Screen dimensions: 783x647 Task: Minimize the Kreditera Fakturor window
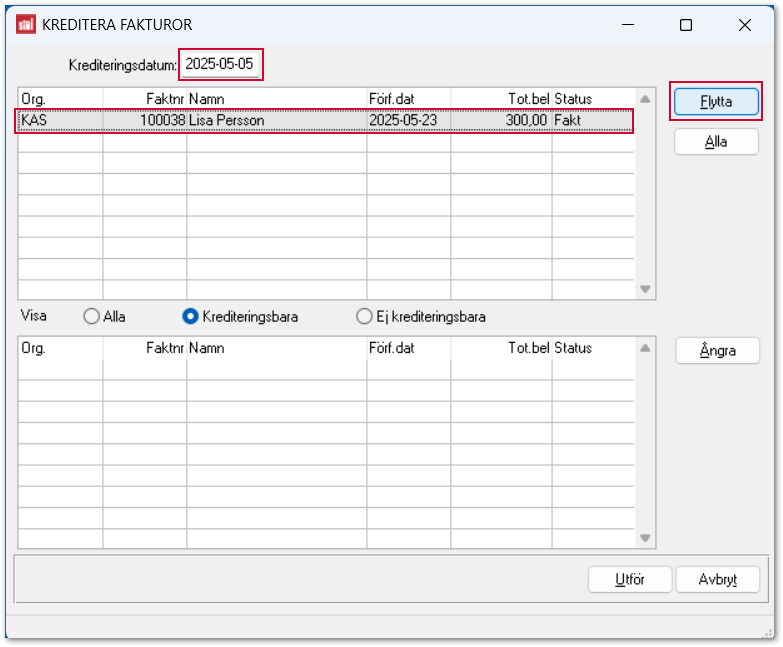click(x=628, y=24)
